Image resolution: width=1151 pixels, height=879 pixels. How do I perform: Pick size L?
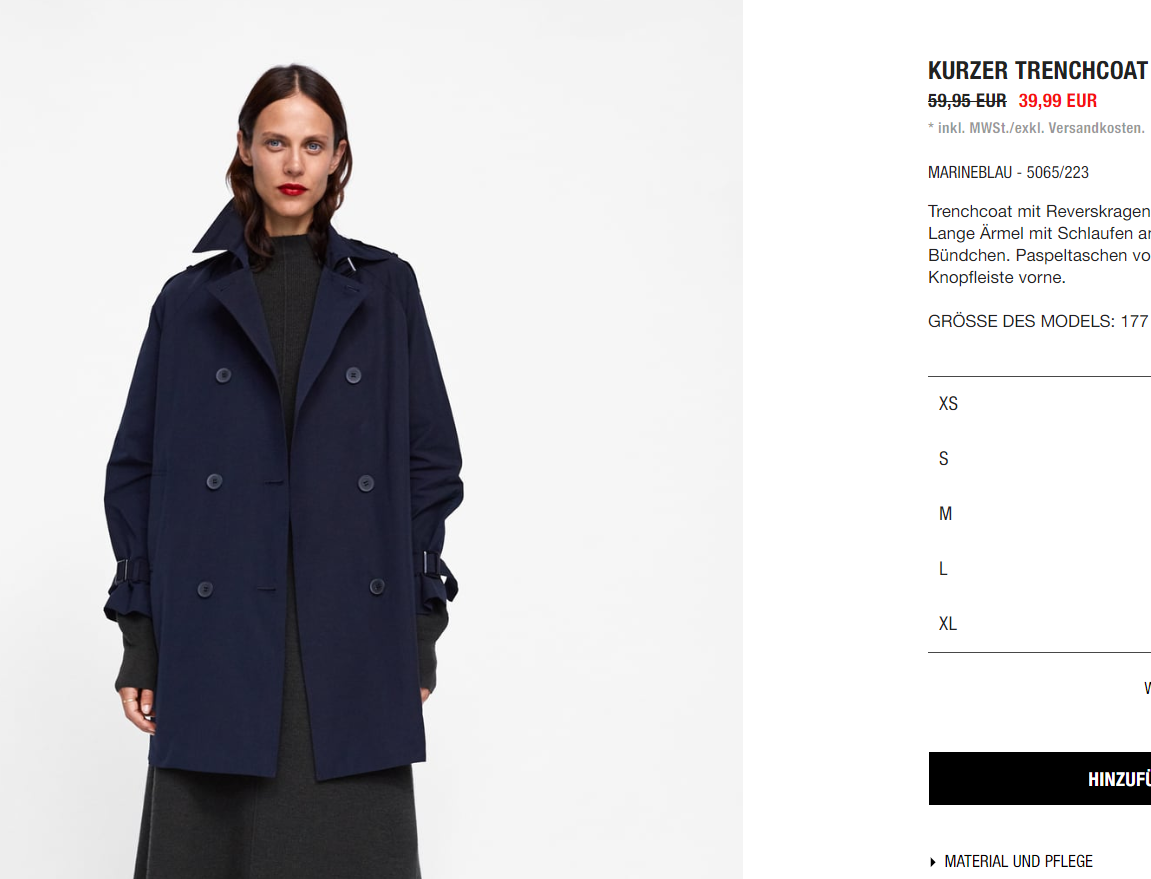pyautogui.click(x=1039, y=569)
